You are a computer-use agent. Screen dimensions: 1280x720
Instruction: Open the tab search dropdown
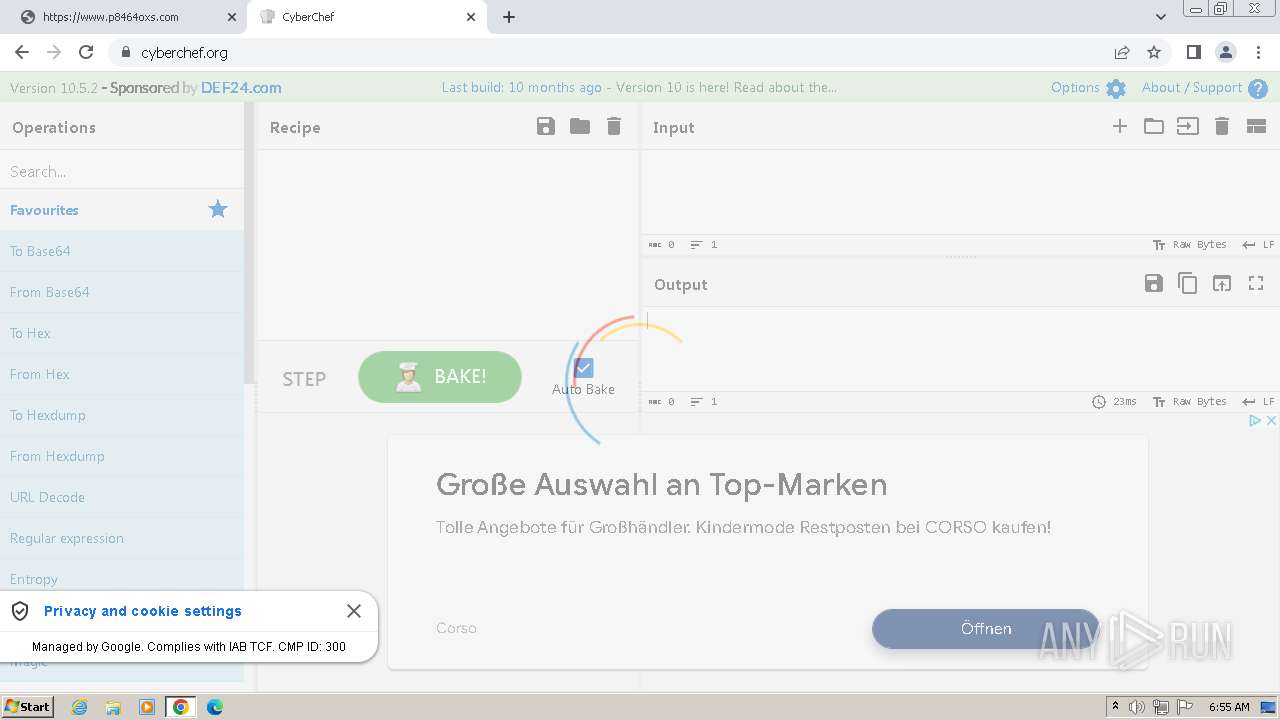1160,16
